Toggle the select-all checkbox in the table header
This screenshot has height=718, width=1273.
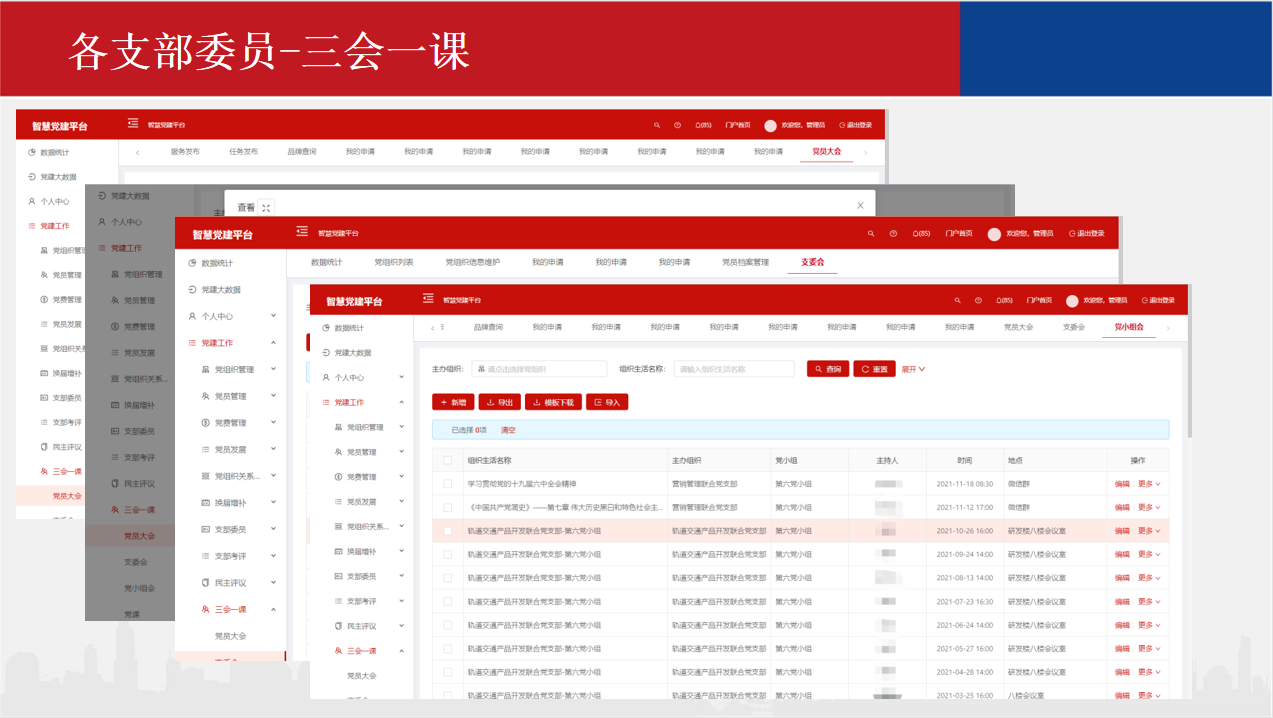[448, 460]
